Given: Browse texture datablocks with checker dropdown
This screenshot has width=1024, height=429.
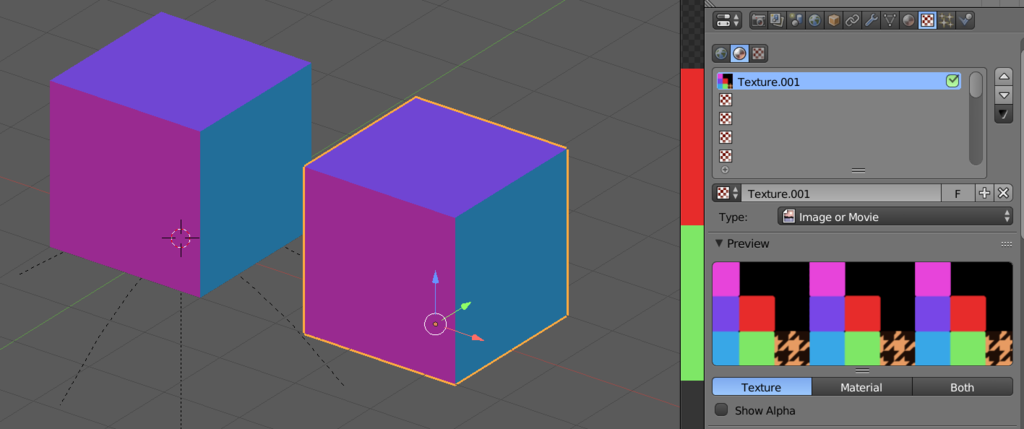Looking at the screenshot, I should click(728, 193).
